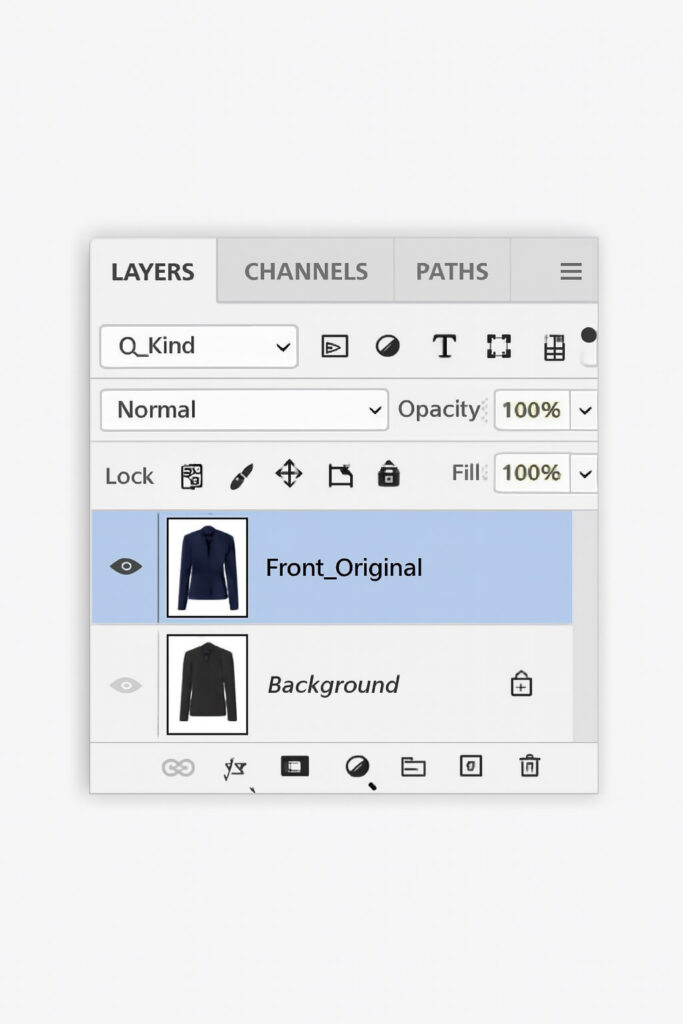The width and height of the screenshot is (683, 1024).
Task: Open the Kind filter dropdown
Action: point(199,347)
